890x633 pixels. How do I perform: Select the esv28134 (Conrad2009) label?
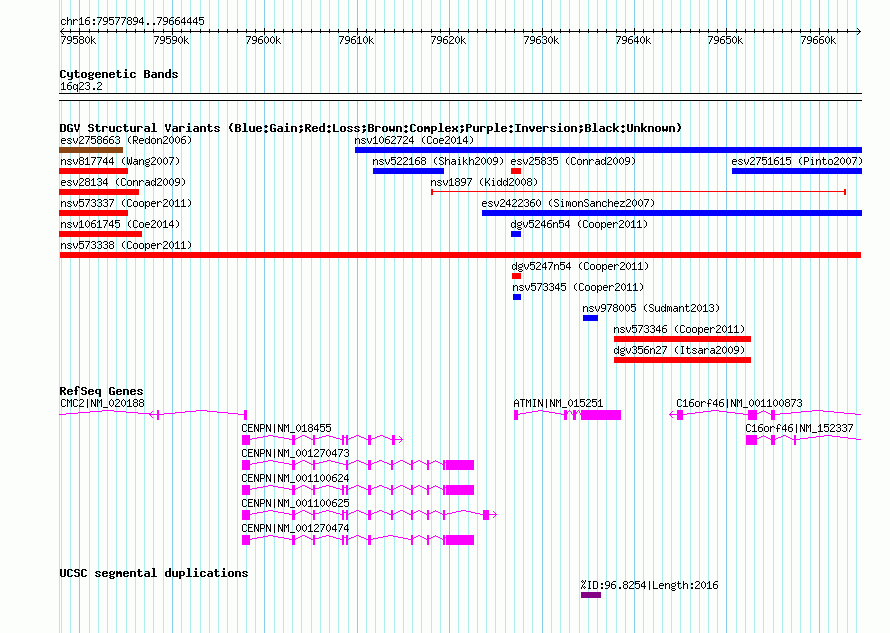123,182
